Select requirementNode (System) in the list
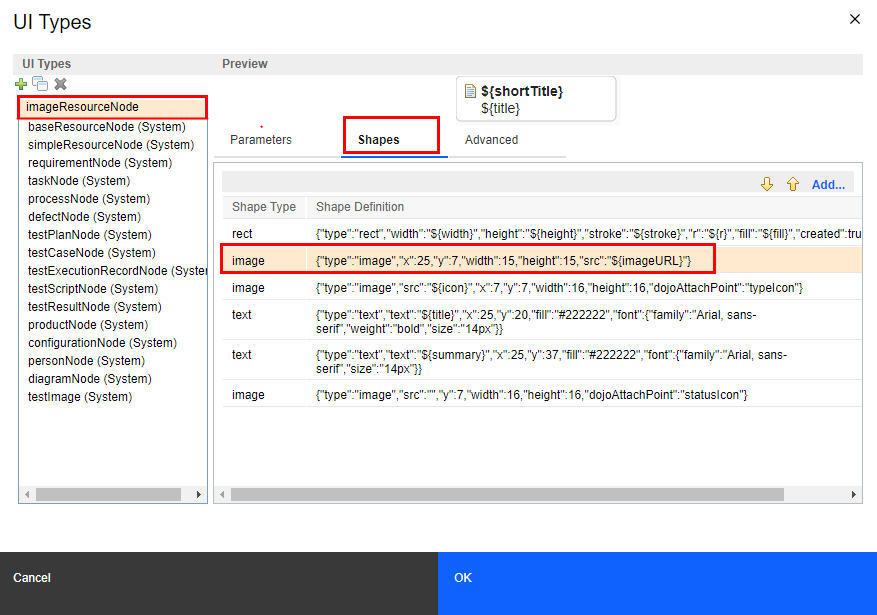Screen dimensions: 877x615 pos(100,163)
